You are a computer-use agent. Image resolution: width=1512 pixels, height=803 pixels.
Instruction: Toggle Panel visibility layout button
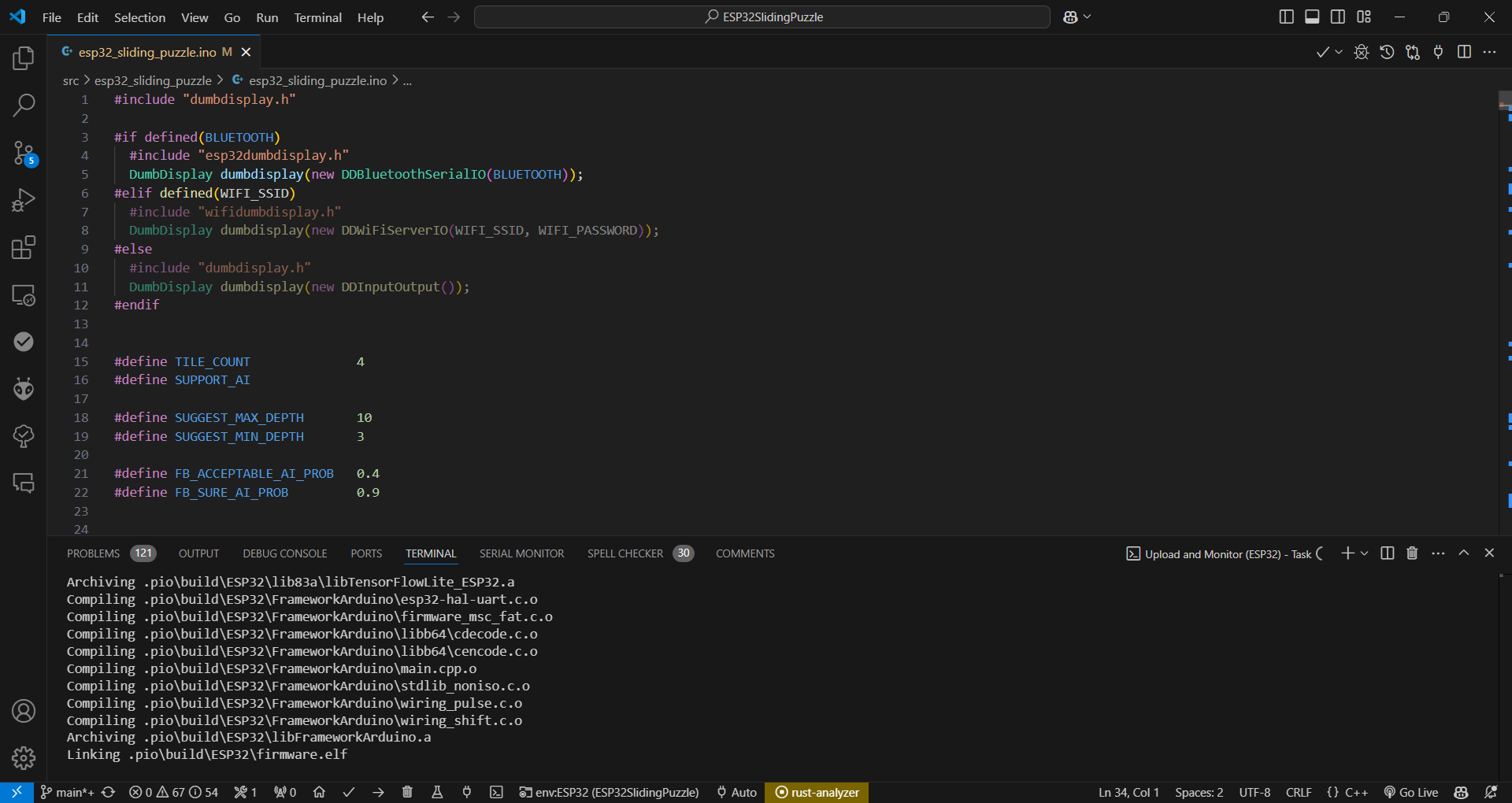pos(1312,17)
